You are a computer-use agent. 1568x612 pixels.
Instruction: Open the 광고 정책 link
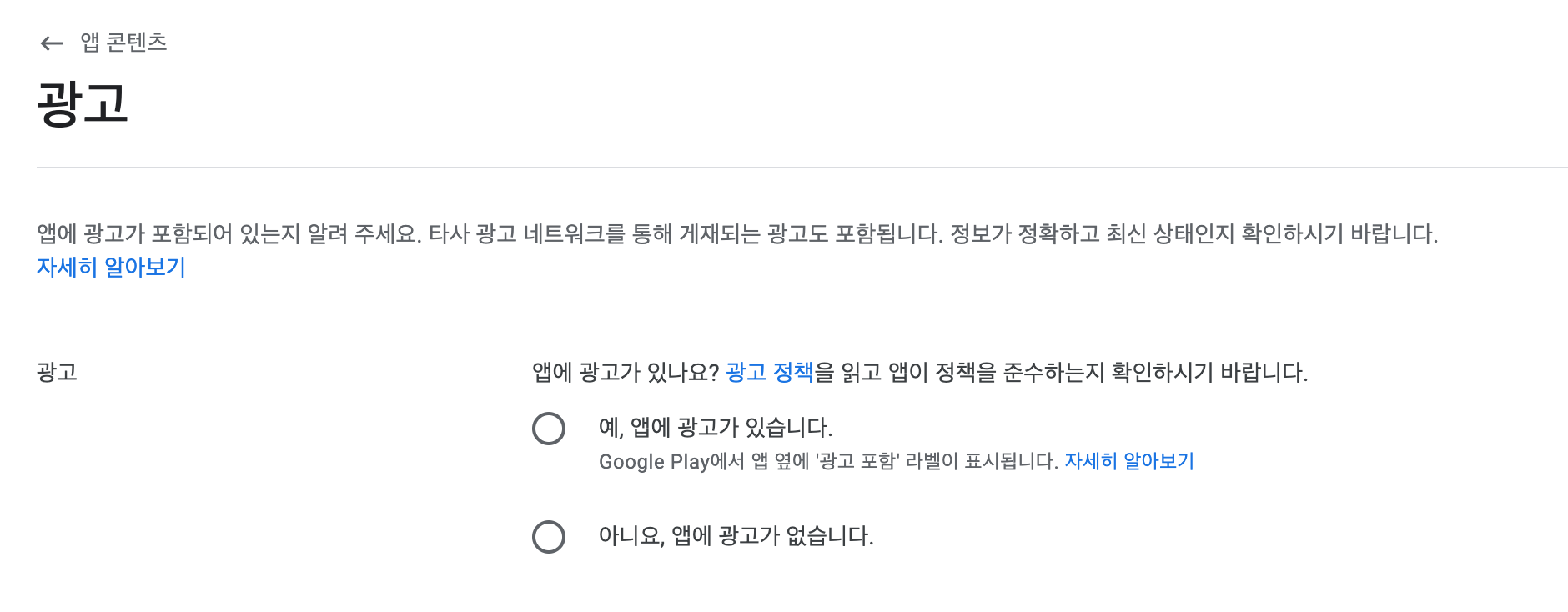click(x=769, y=372)
